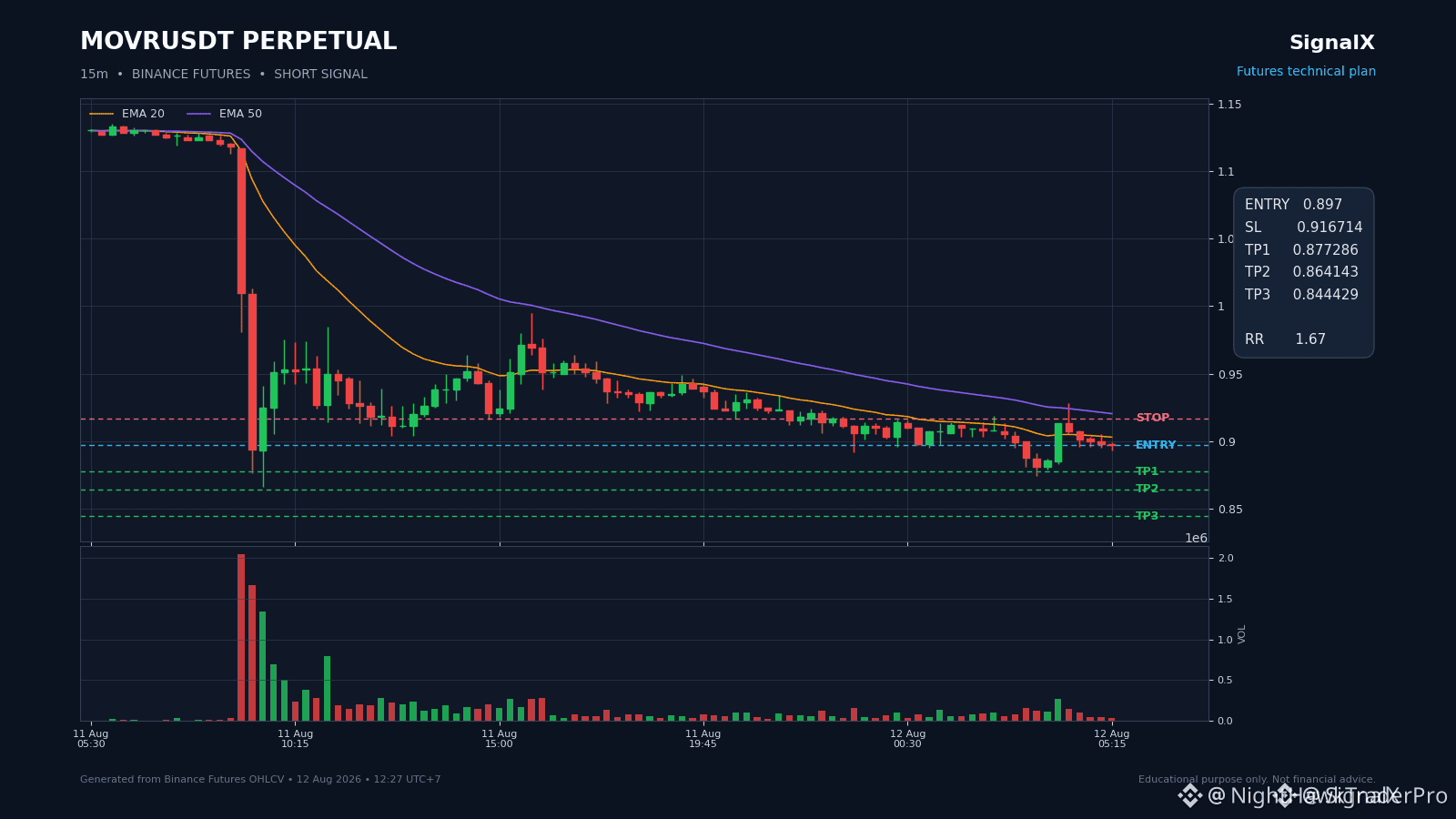1456x819 pixels.
Task: Click the 11 Aug 10:15 time label
Action: (295, 739)
